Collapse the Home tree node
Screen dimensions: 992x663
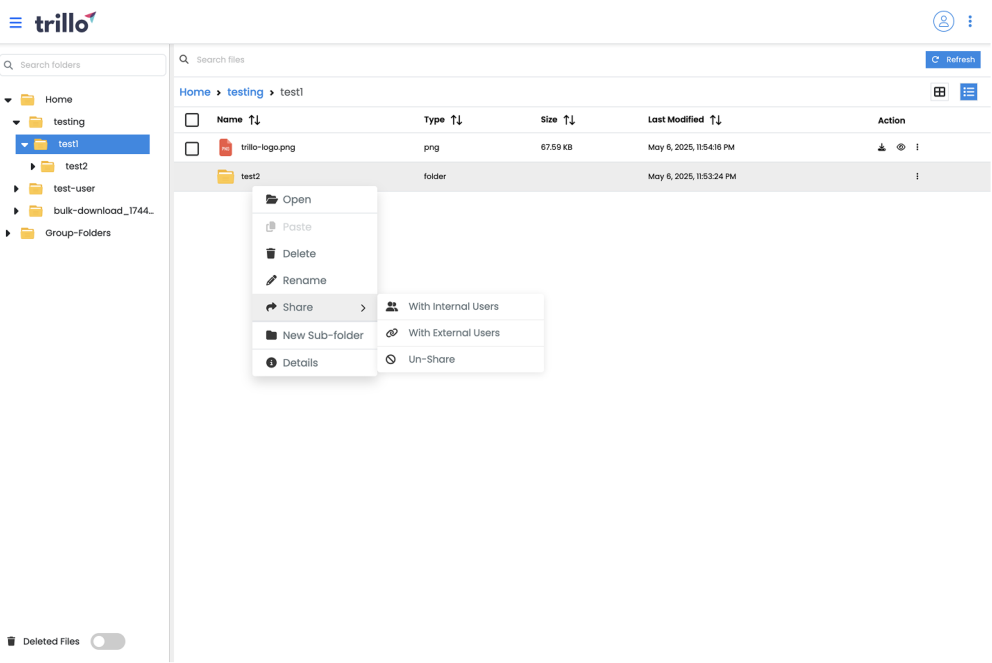click(8, 100)
